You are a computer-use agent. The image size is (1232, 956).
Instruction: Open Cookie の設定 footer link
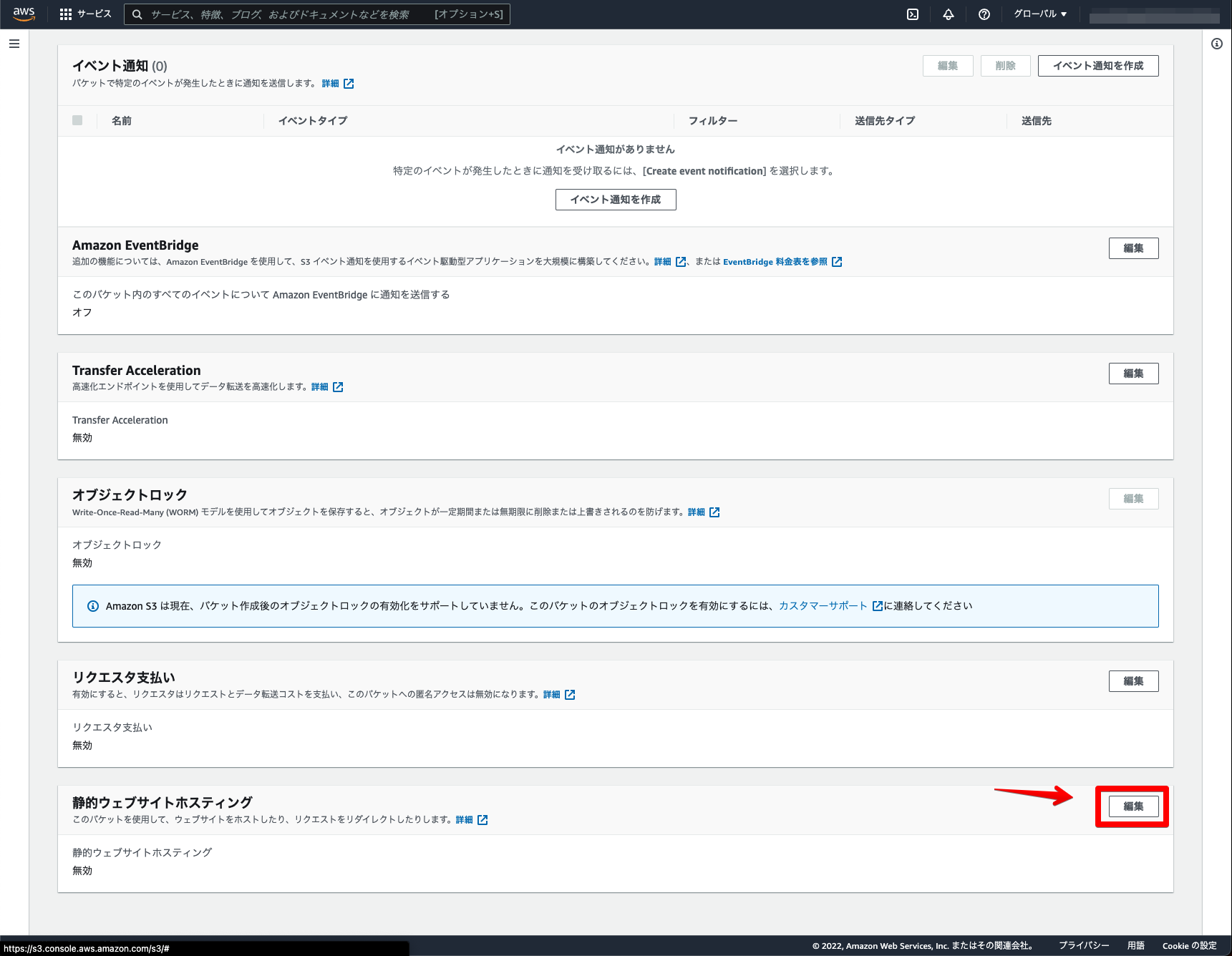pos(1190,946)
